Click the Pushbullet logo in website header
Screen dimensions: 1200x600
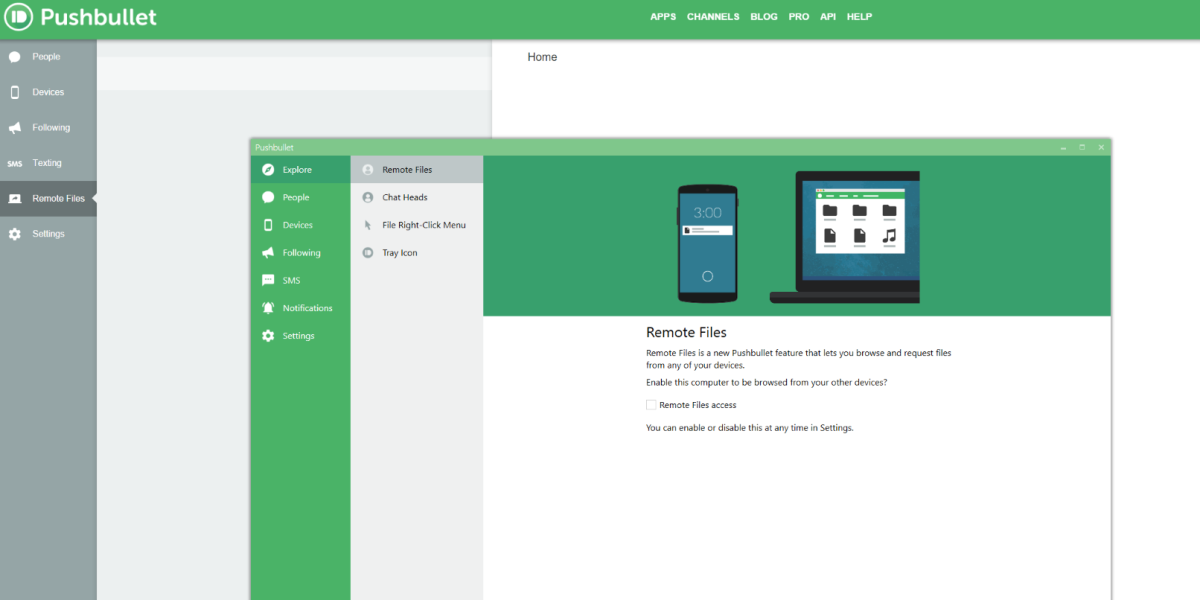click(x=82, y=17)
